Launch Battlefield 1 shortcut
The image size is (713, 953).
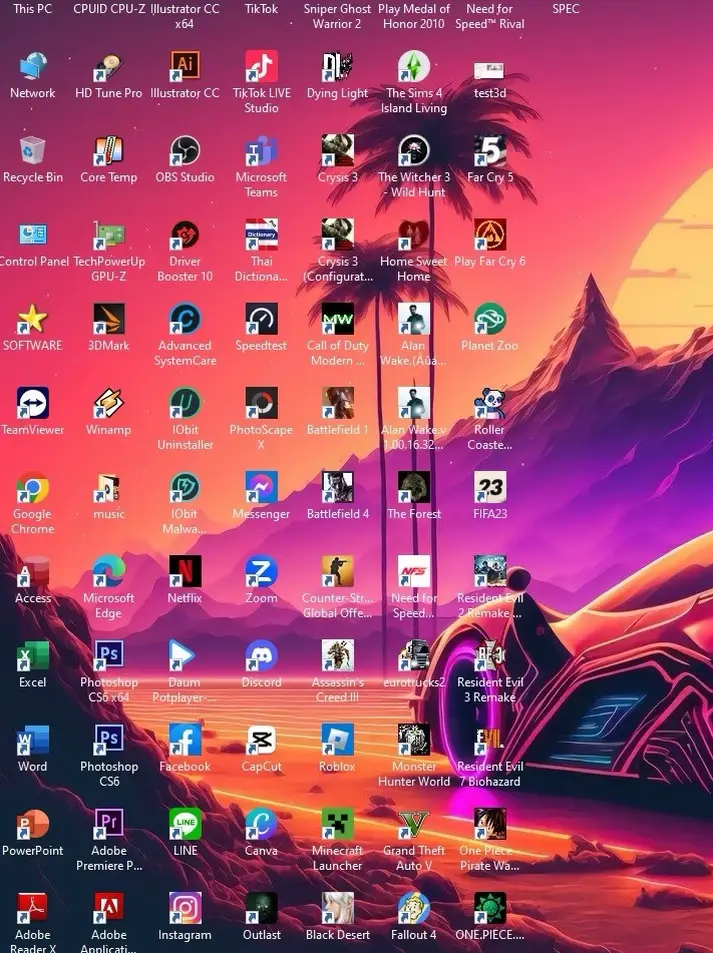point(337,403)
